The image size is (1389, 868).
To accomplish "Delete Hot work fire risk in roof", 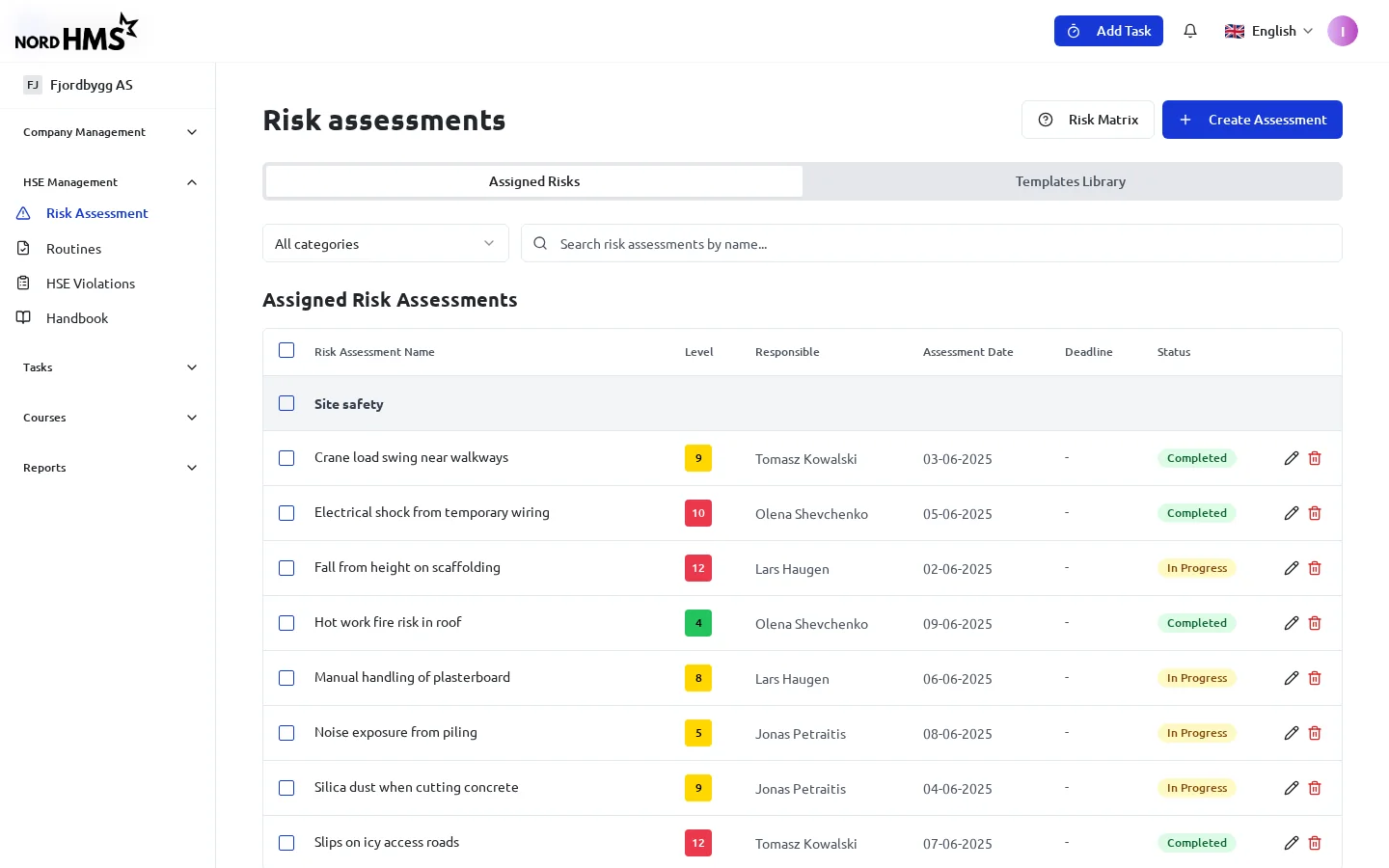I will coord(1315,623).
